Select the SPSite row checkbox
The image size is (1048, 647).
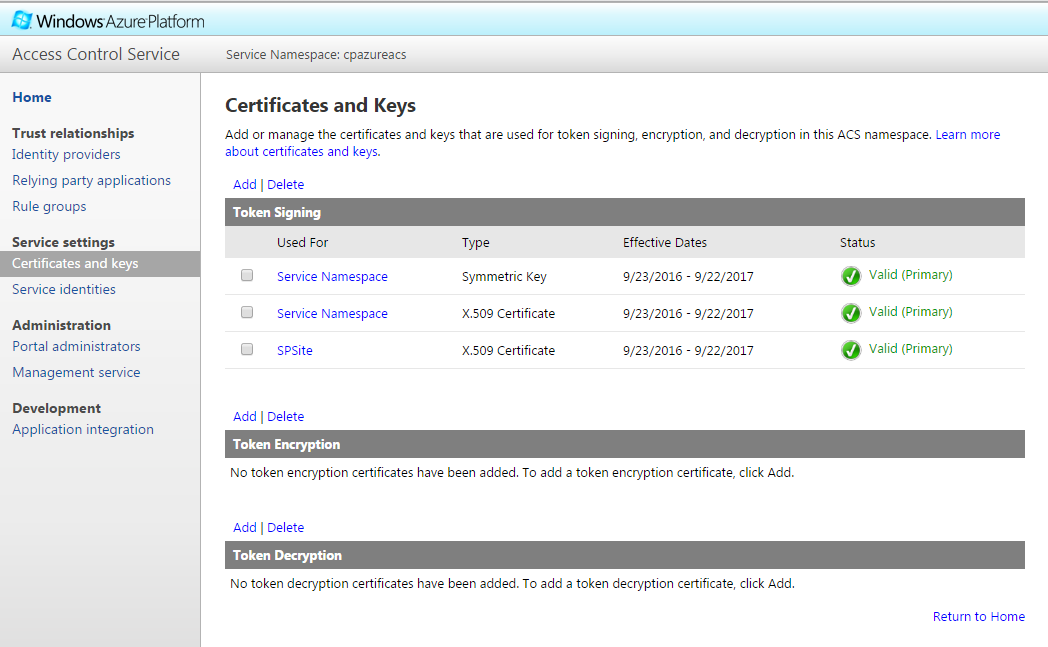[x=247, y=349]
